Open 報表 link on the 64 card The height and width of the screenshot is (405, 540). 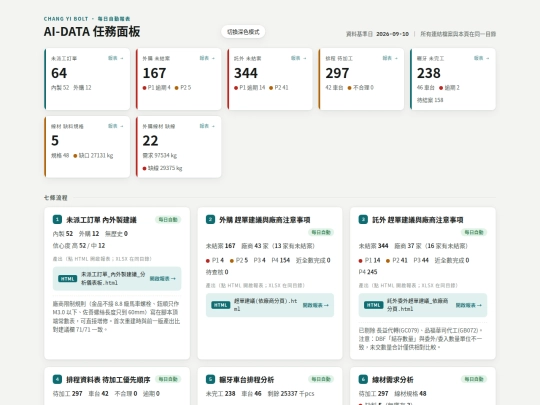click(116, 58)
